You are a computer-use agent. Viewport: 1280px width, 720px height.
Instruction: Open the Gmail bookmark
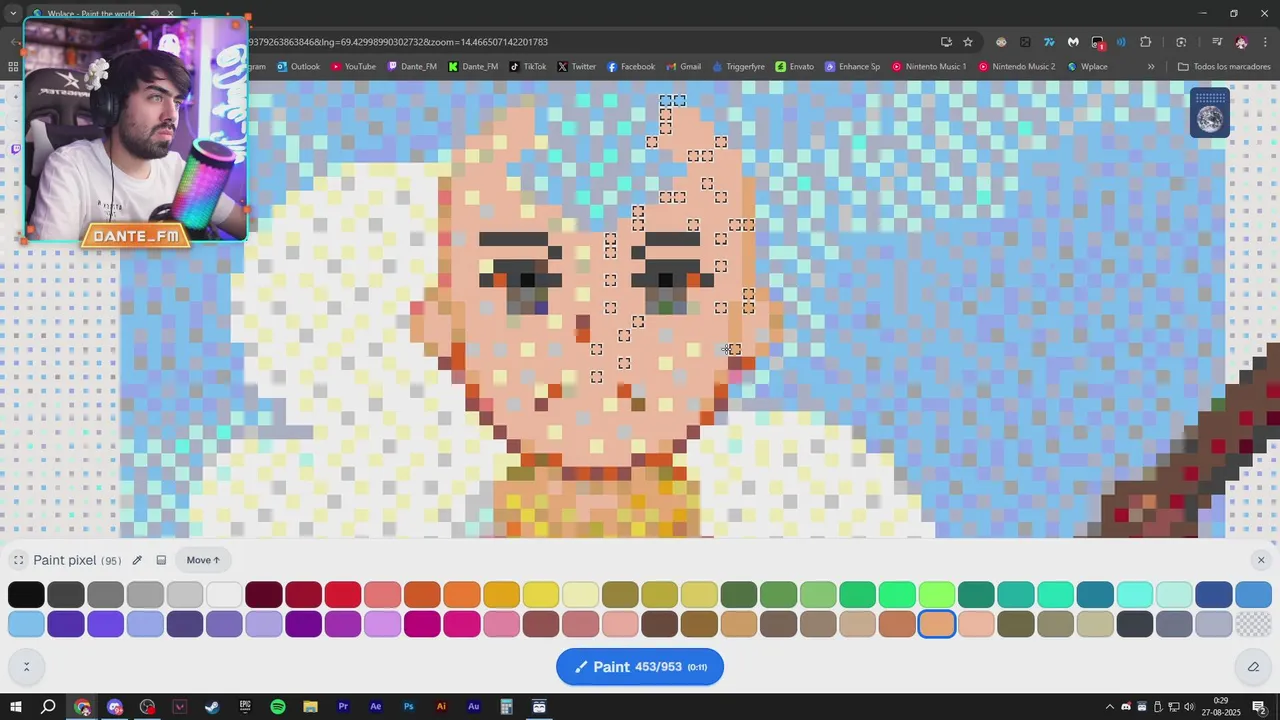click(x=683, y=67)
